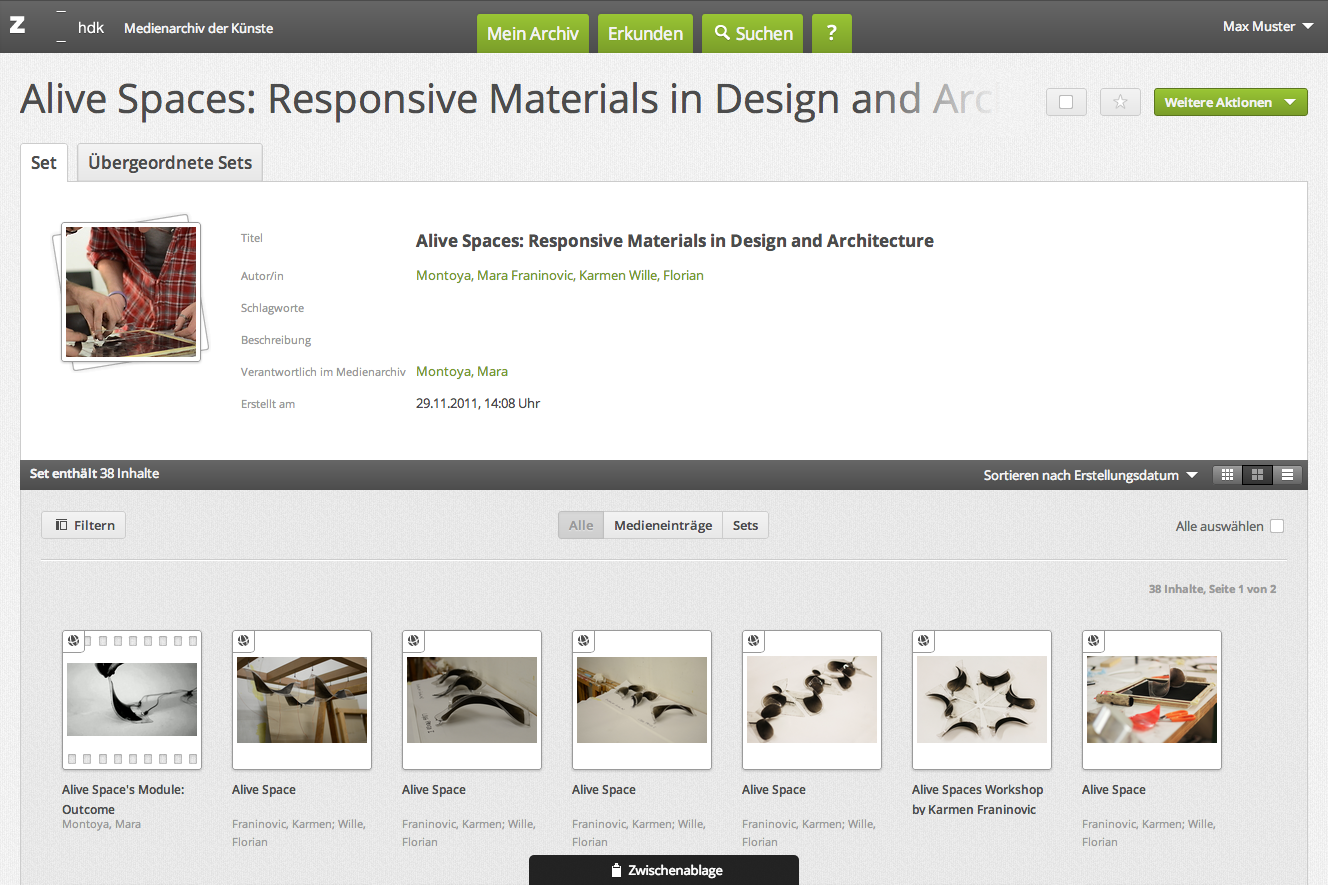Open help via question mark button

[x=831, y=33]
